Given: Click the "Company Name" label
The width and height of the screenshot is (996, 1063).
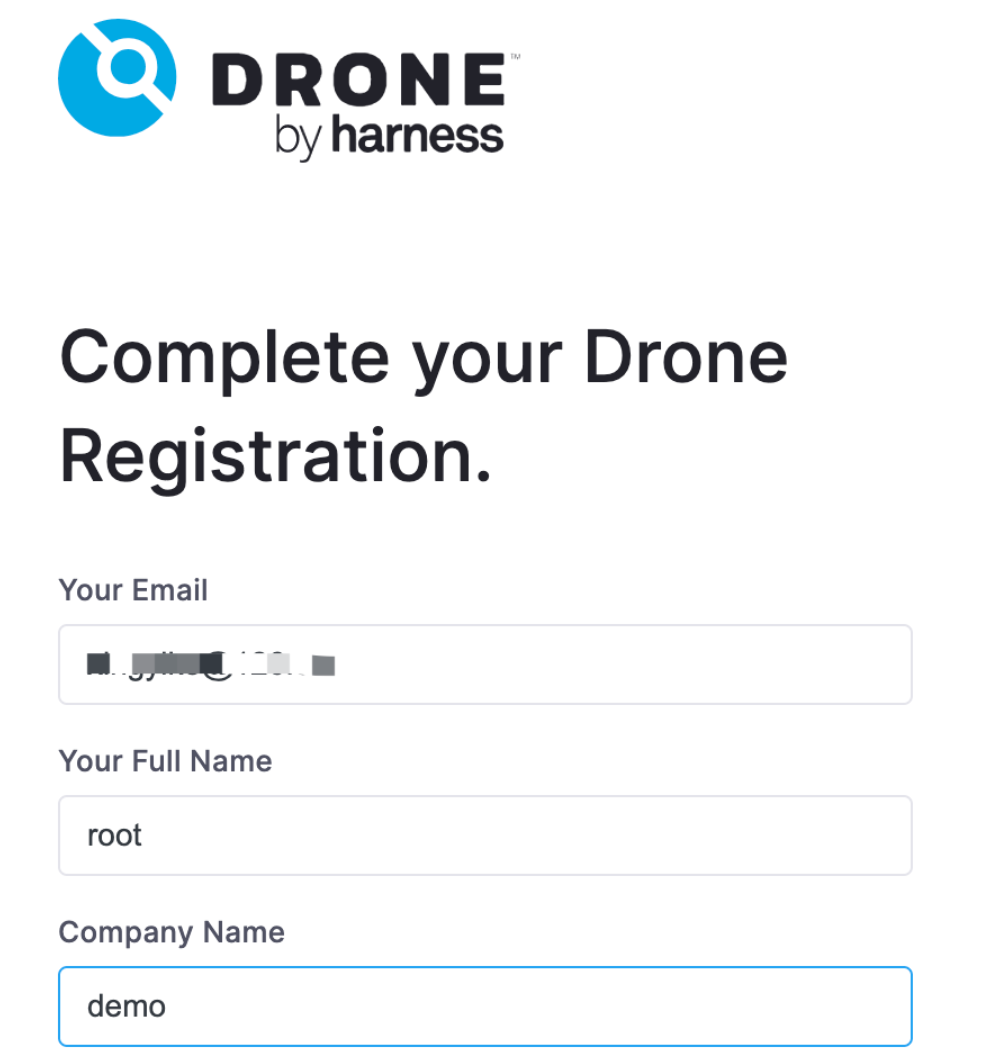Looking at the screenshot, I should pyautogui.click(x=171, y=932).
